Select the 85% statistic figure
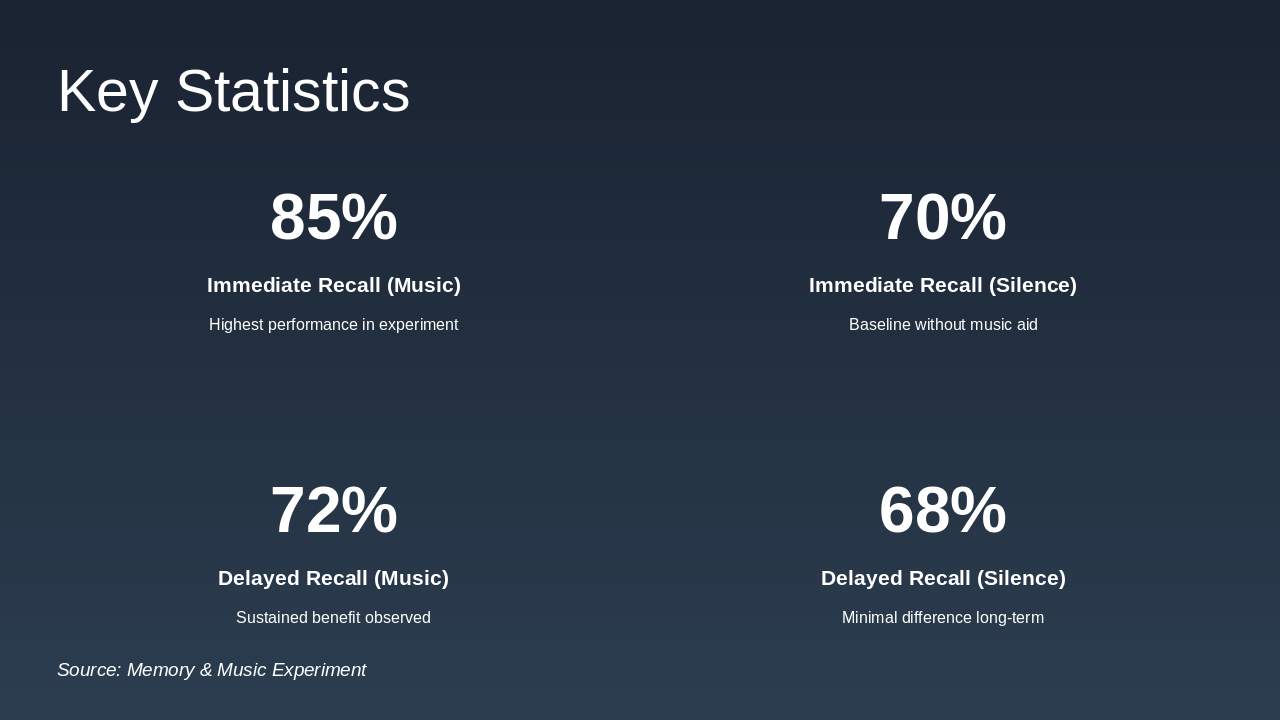 [334, 217]
